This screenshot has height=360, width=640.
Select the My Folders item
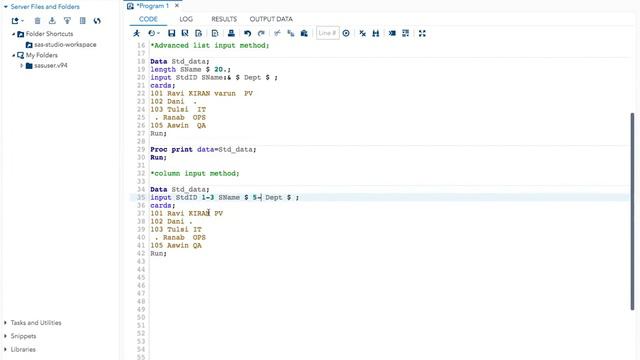[42, 55]
